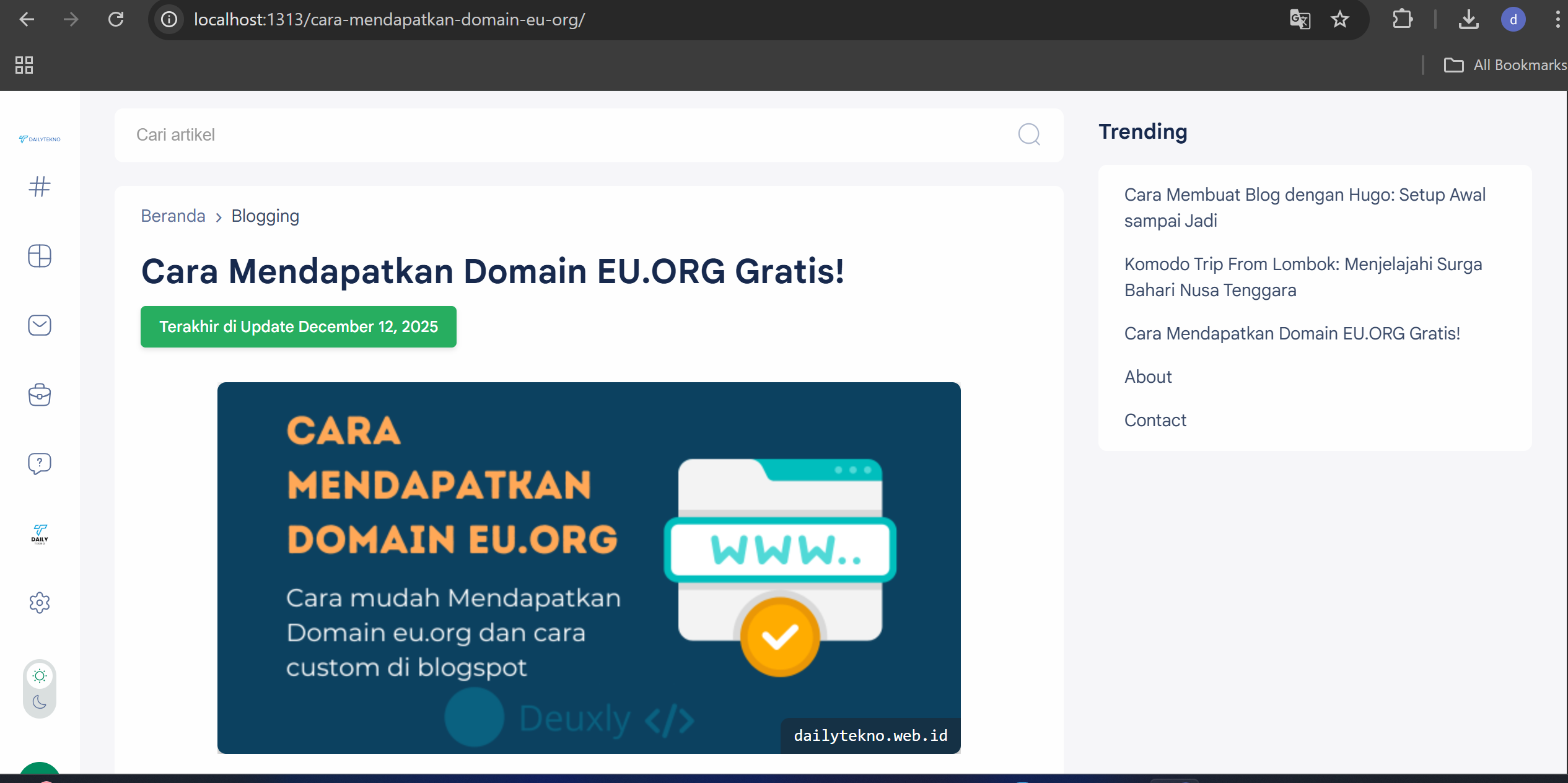
Task: Click the green round button at sidebar bottom
Action: point(40,768)
